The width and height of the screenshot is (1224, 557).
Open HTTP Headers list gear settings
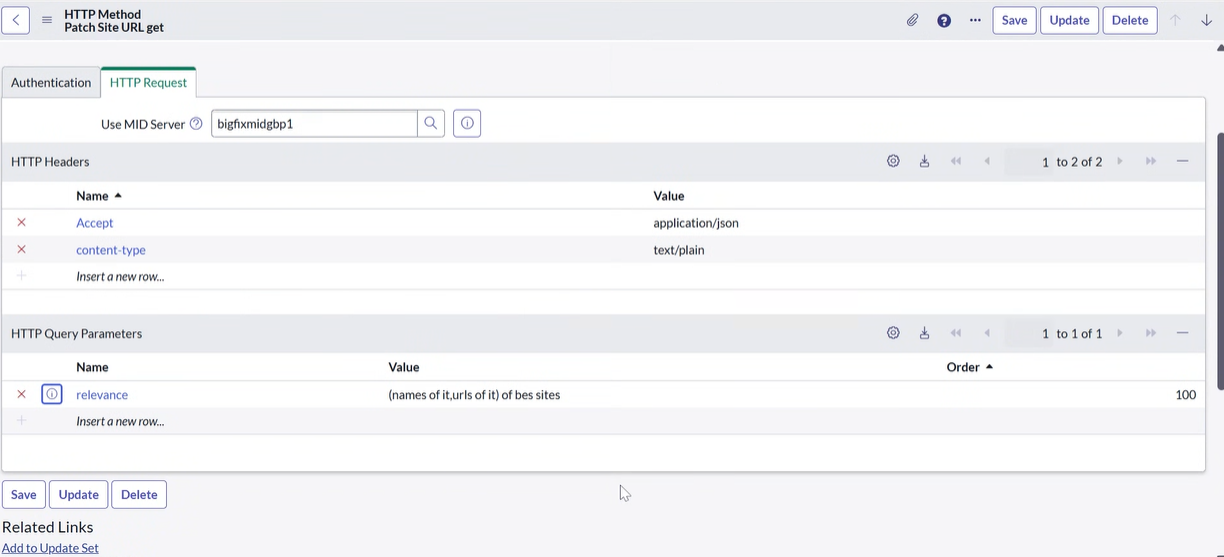click(893, 162)
